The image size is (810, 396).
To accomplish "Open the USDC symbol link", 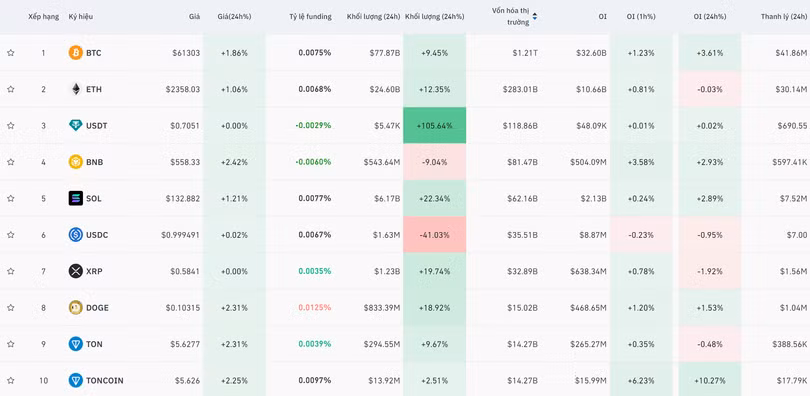I will 97,235.
